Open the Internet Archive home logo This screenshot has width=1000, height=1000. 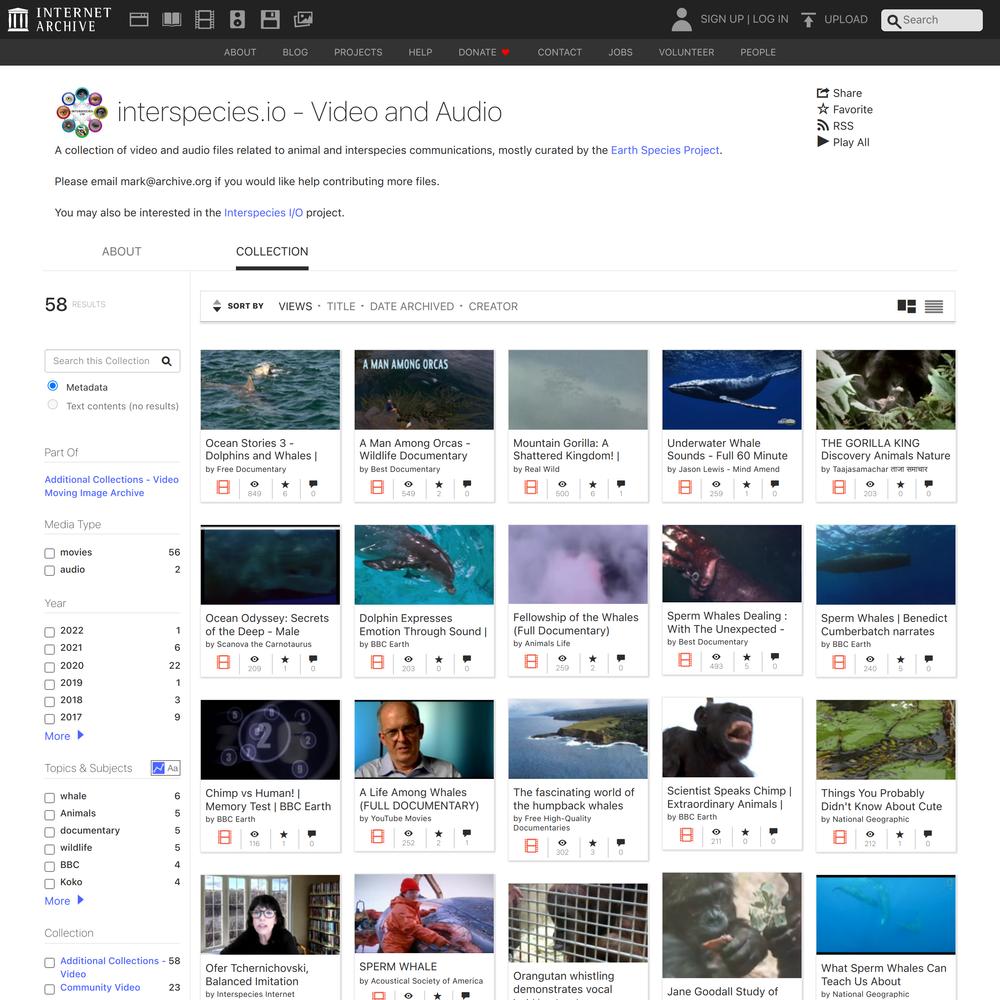click(59, 19)
